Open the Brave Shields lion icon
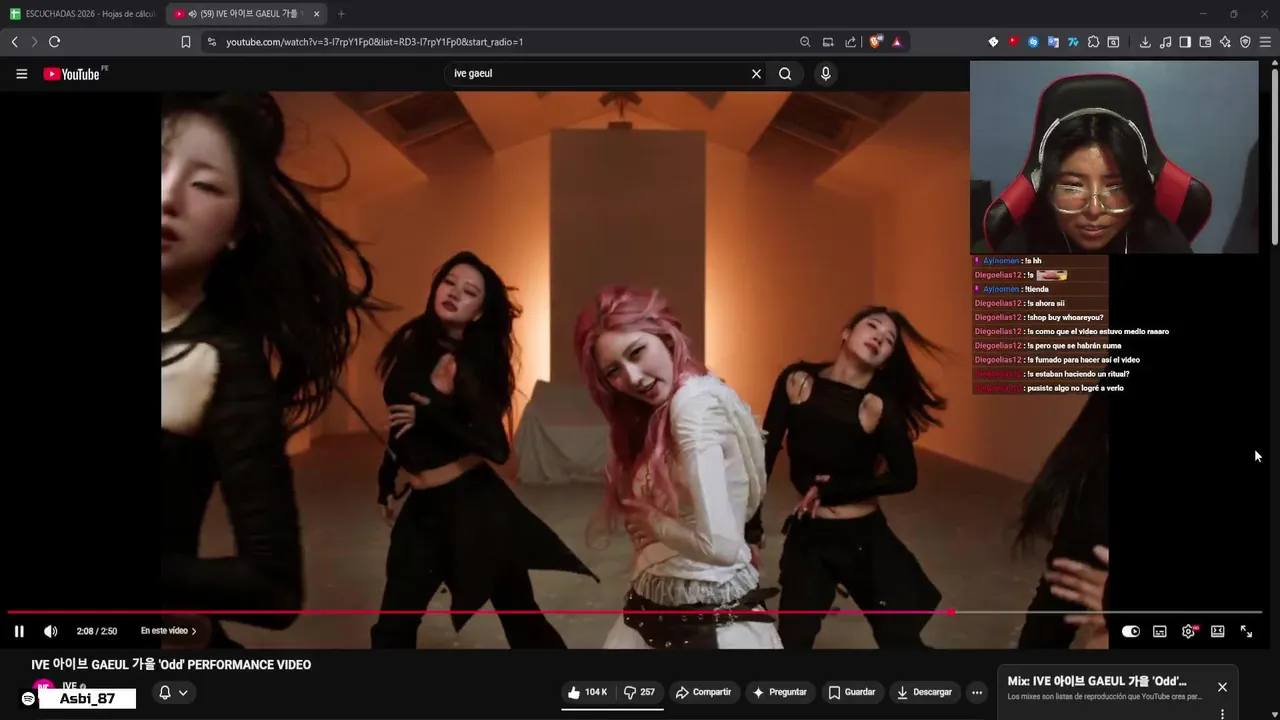The image size is (1280, 720). click(x=876, y=42)
